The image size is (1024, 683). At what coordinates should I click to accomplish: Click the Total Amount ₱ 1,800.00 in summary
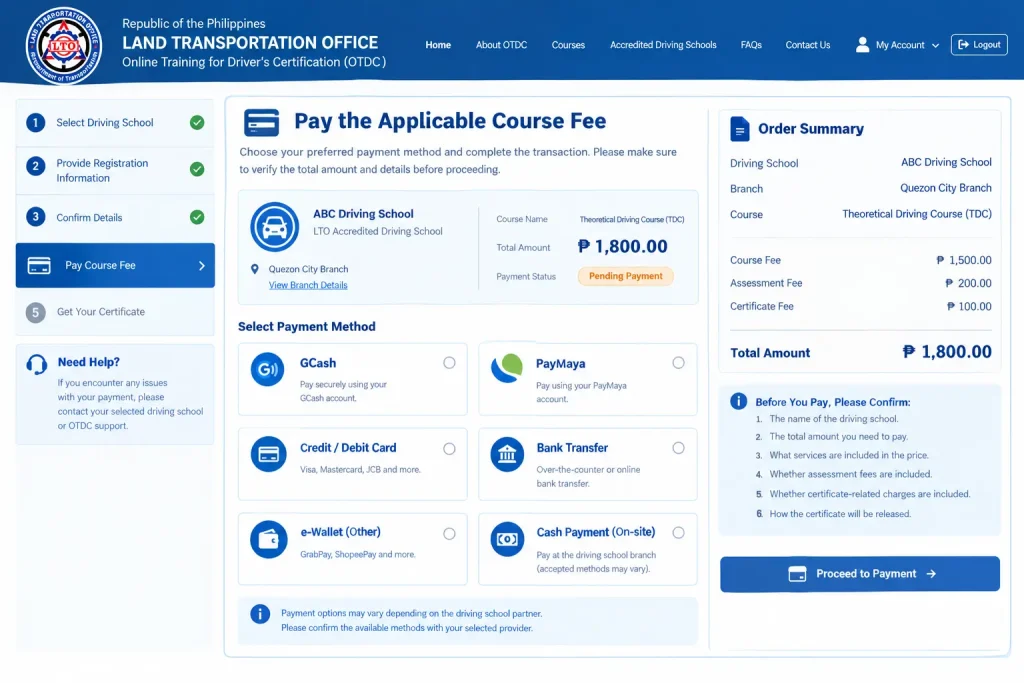tap(947, 352)
